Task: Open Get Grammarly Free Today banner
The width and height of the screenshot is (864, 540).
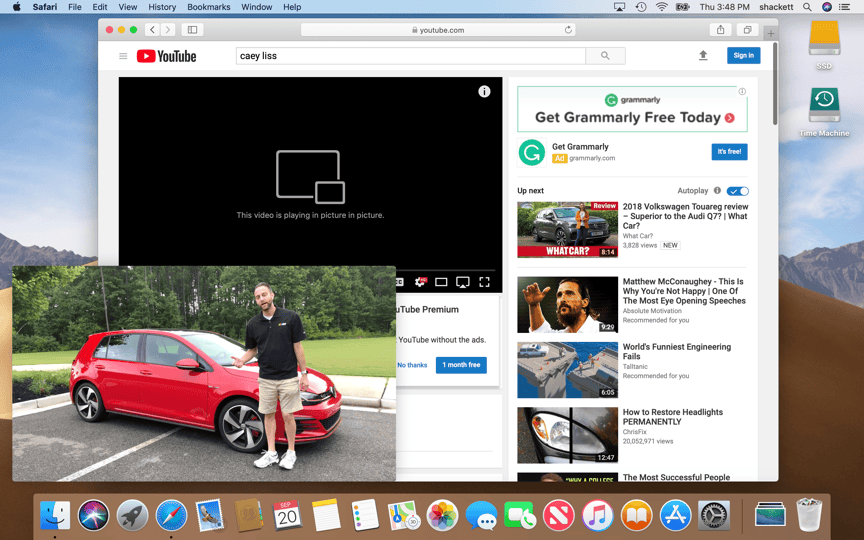Action: pyautogui.click(x=632, y=109)
